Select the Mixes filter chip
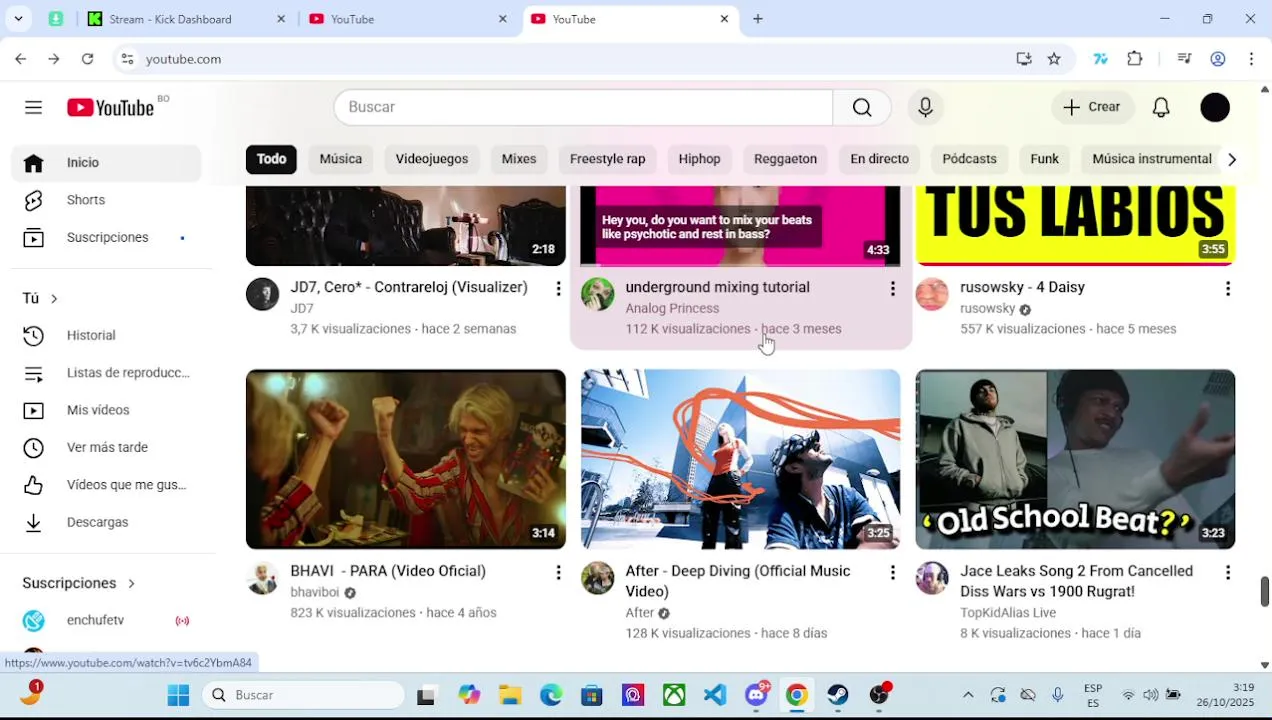Image resolution: width=1272 pixels, height=720 pixels. pos(519,159)
